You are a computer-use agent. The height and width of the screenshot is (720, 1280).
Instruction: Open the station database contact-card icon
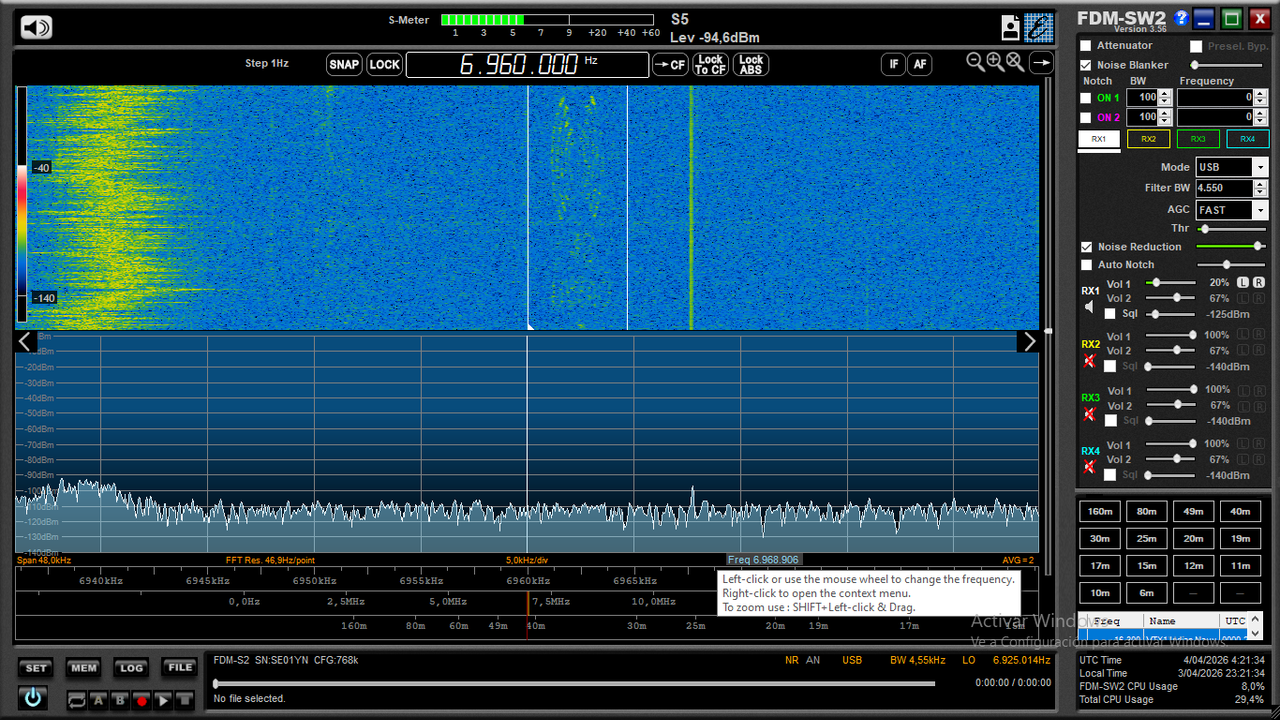tap(1011, 27)
